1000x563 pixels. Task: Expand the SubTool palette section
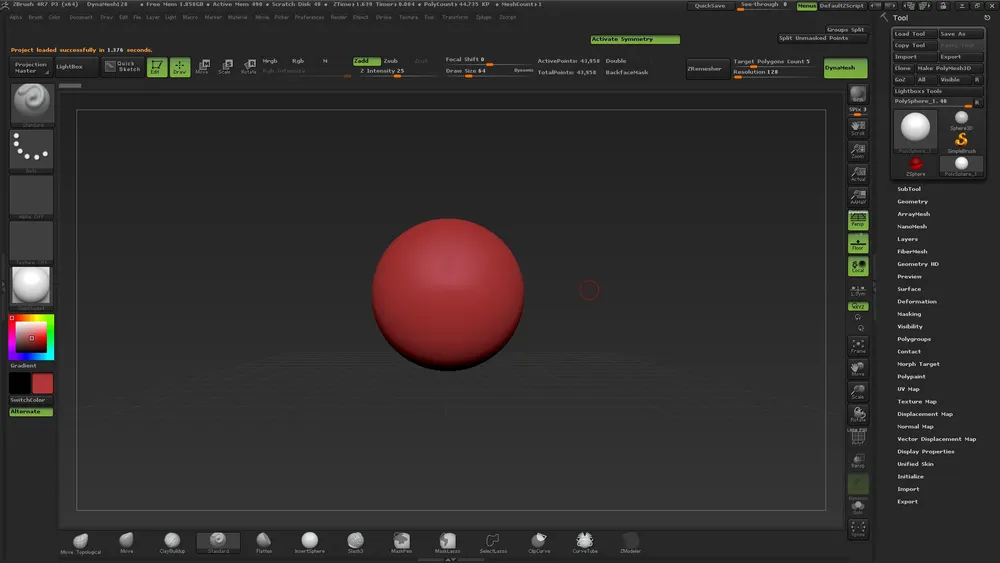[909, 189]
